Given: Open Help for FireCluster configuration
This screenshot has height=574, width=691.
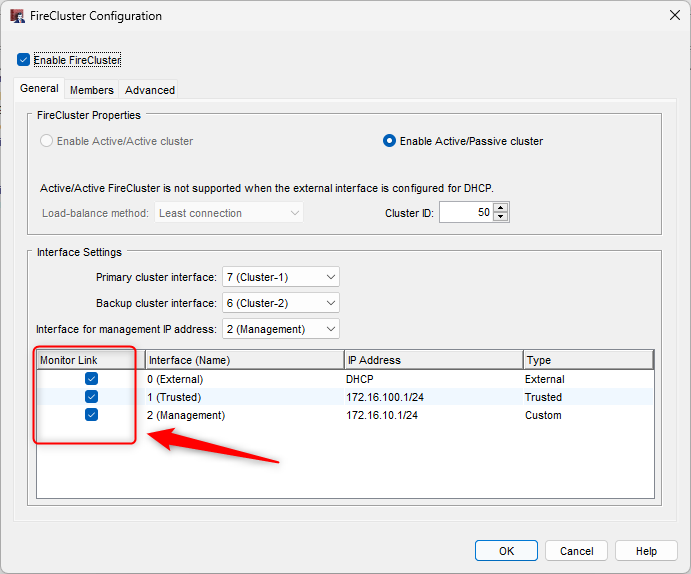Looking at the screenshot, I should pos(646,551).
